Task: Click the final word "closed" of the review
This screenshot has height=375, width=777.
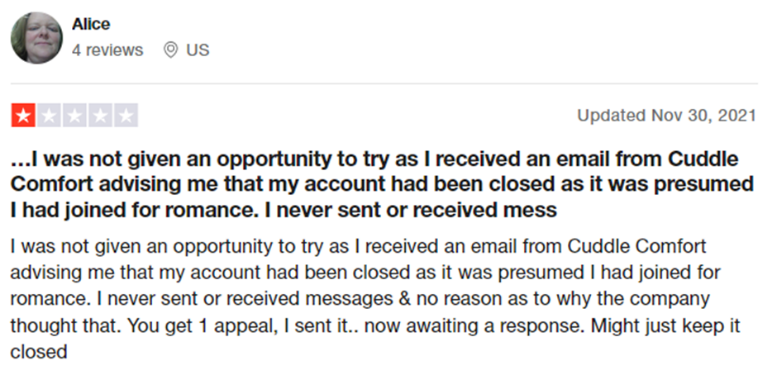Action: pos(39,352)
